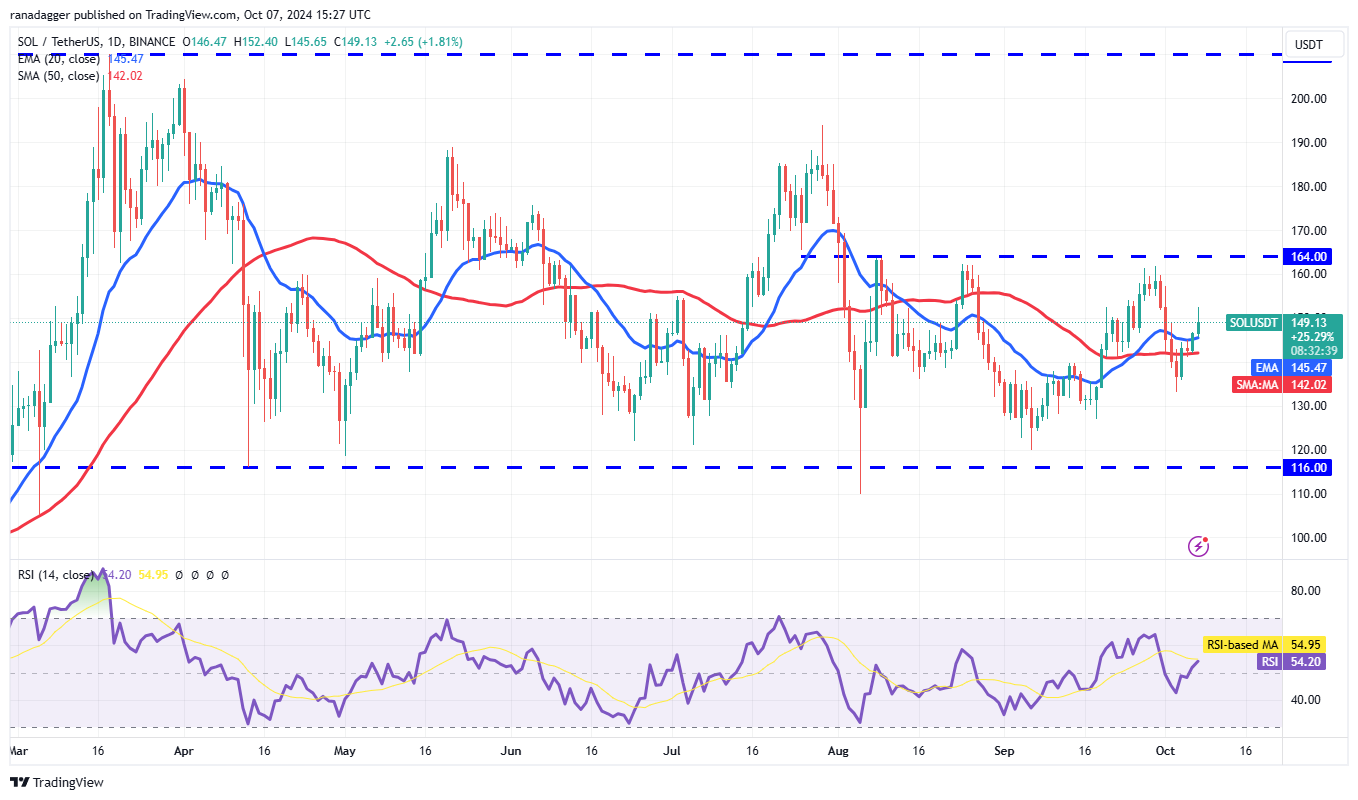Click the SMA legend value 142.02
Screen dimensions: 1358x800
[125, 76]
